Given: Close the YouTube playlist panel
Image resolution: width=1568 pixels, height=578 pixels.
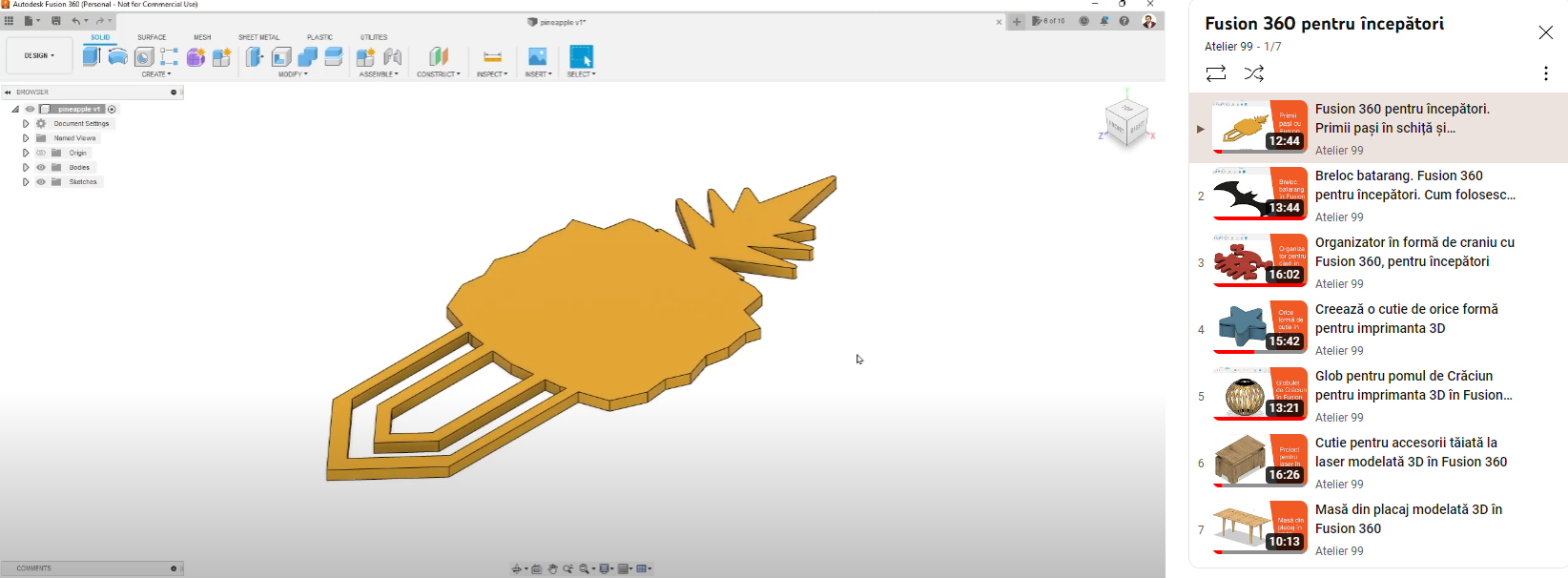Looking at the screenshot, I should coord(1546,32).
